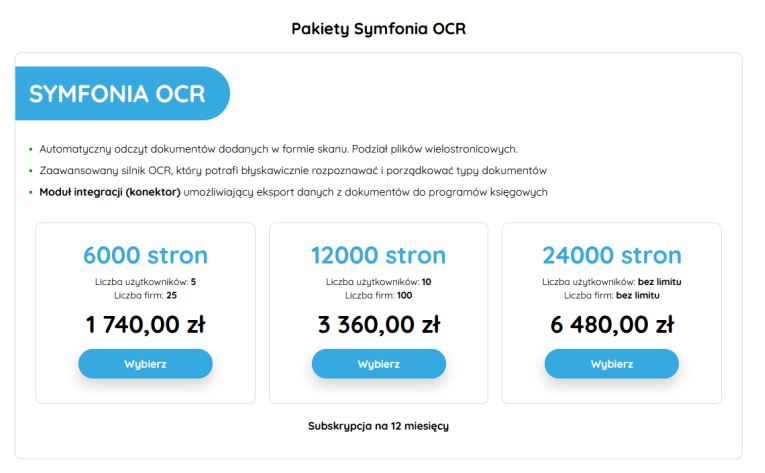765x473 pixels.
Task: Click Liczba firm: 100 line
Action: click(x=379, y=295)
